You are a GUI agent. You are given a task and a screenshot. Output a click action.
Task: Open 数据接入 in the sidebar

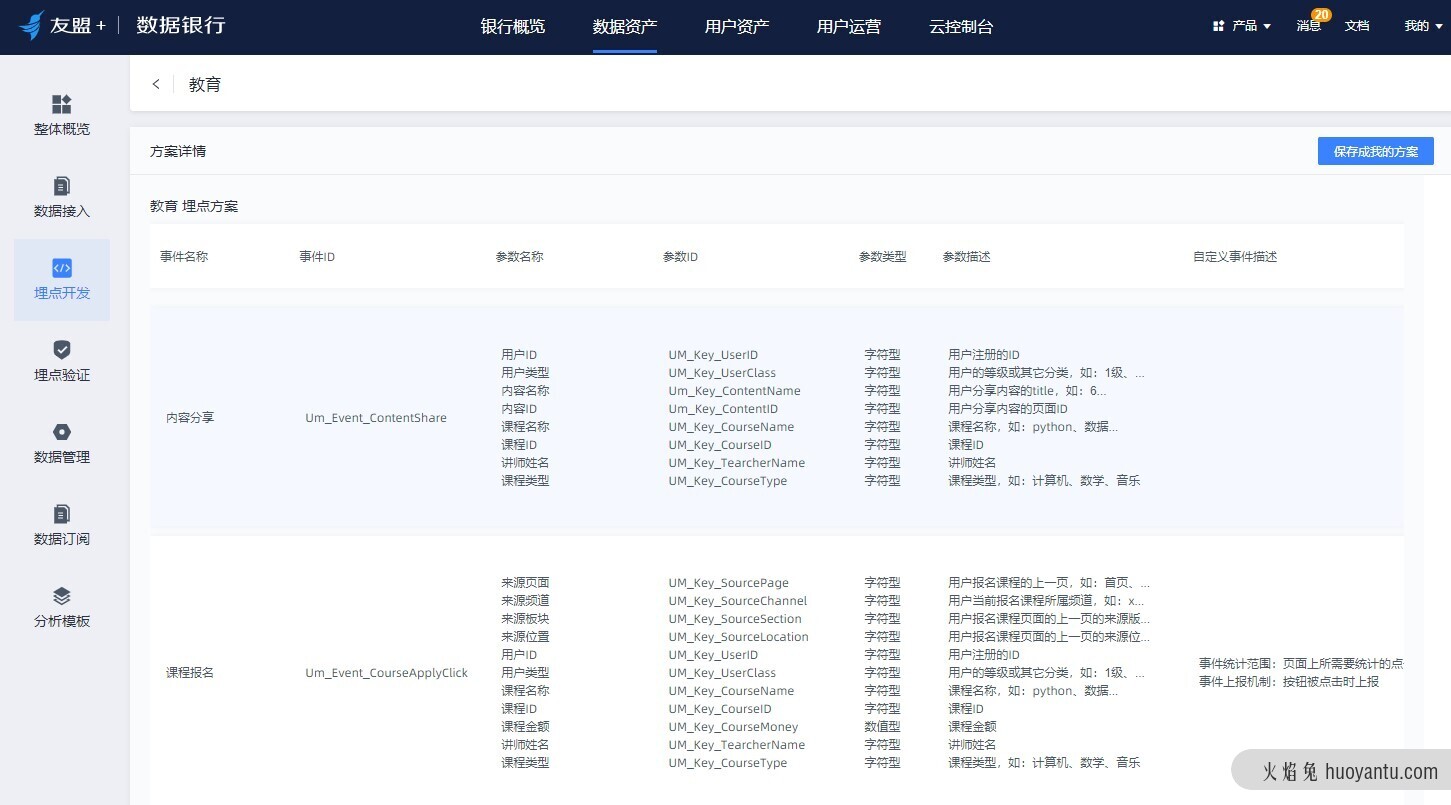point(62,198)
